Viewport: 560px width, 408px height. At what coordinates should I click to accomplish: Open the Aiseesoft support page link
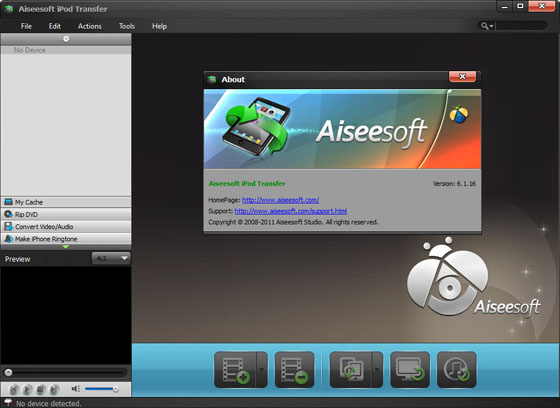pyautogui.click(x=290, y=211)
